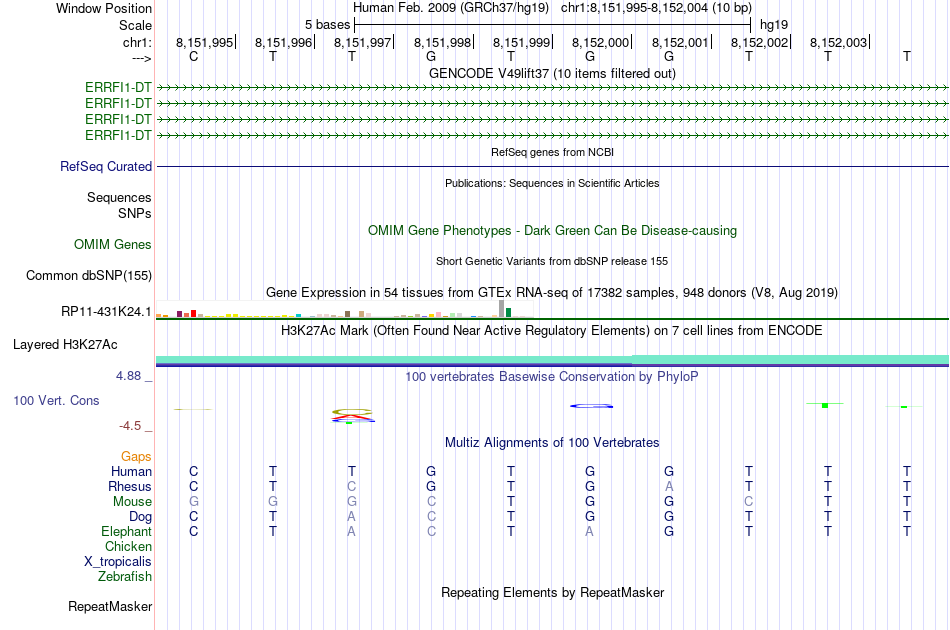This screenshot has height=630, width=950.
Task: Click the Rhesus row base A under 8,152,001
Action: point(669,486)
